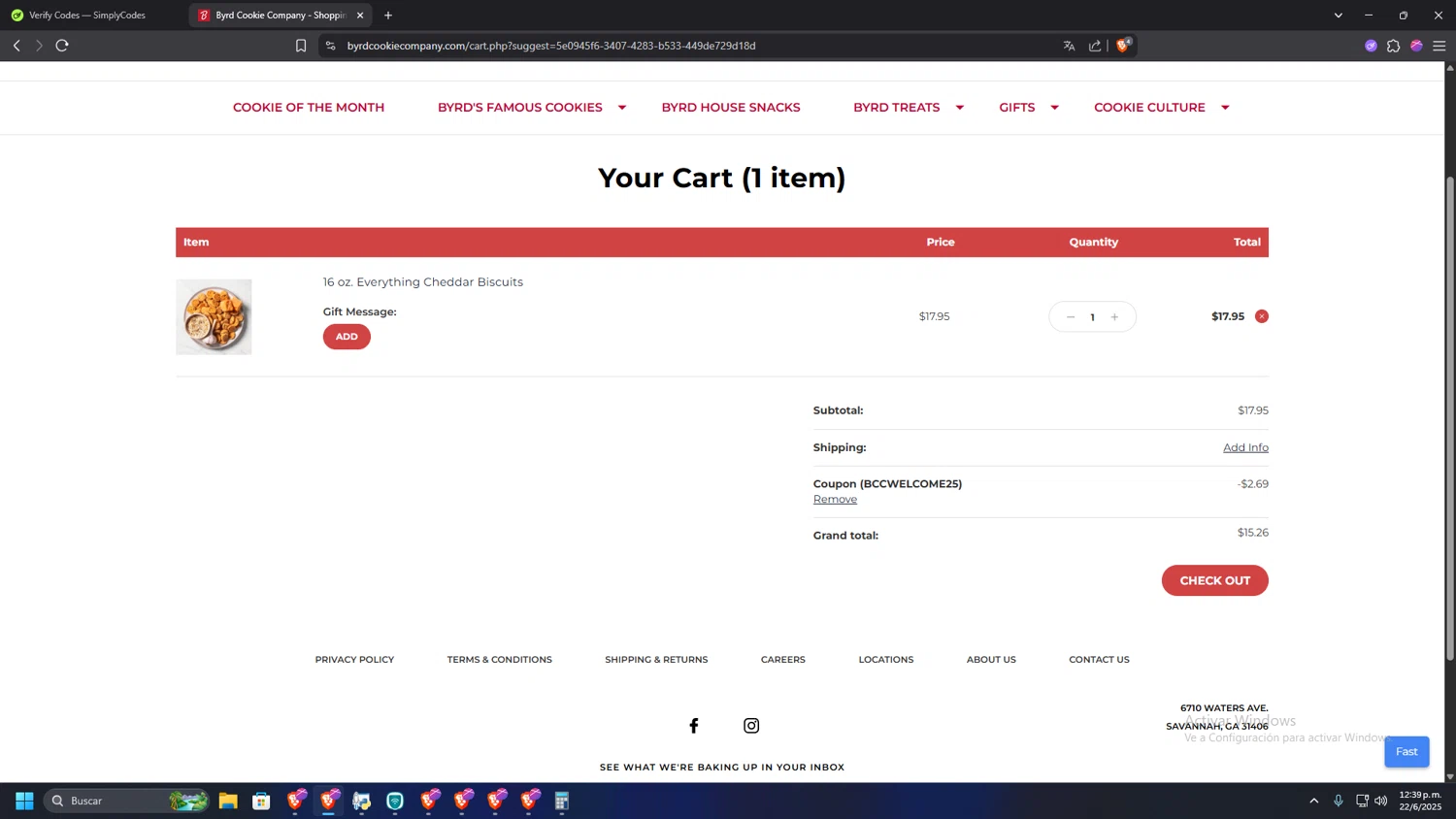Open the site info icon in address bar

pyautogui.click(x=331, y=46)
